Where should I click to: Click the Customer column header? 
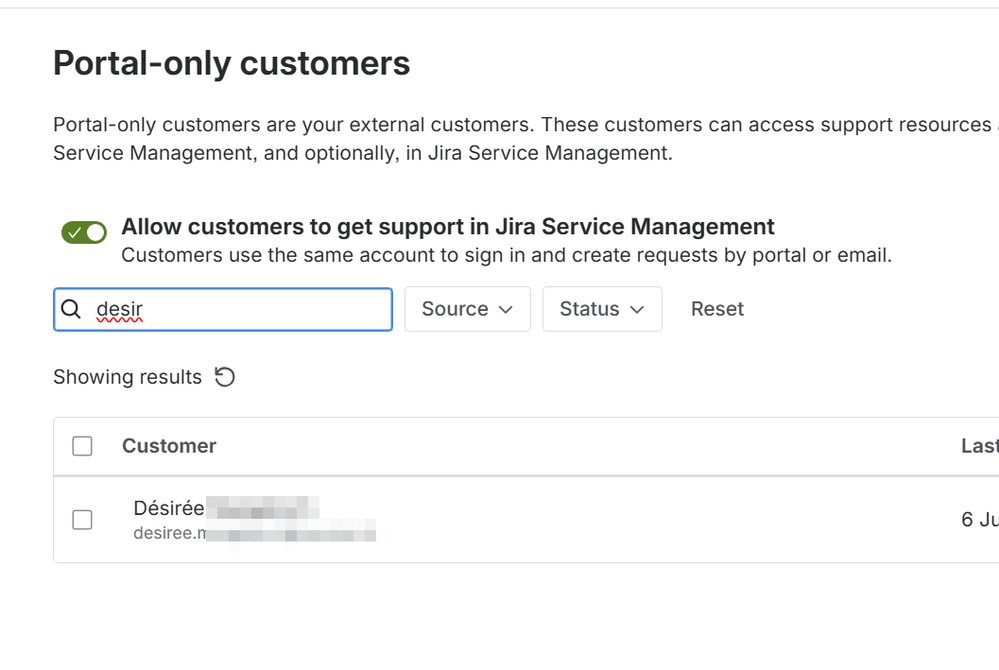coord(169,446)
